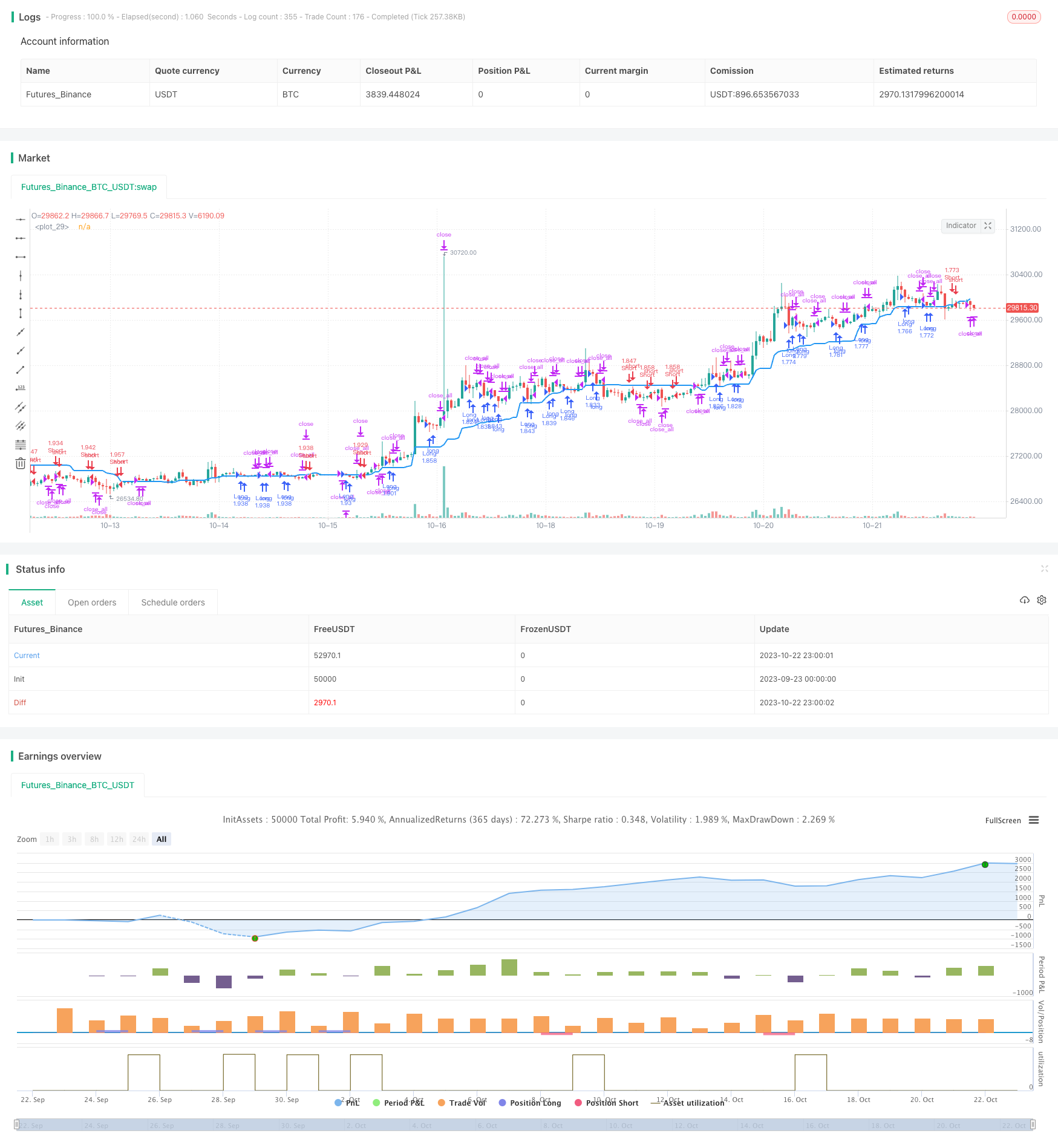Select the horizontal segment drawing tool
This screenshot has height=1148, width=1058.
click(21, 257)
